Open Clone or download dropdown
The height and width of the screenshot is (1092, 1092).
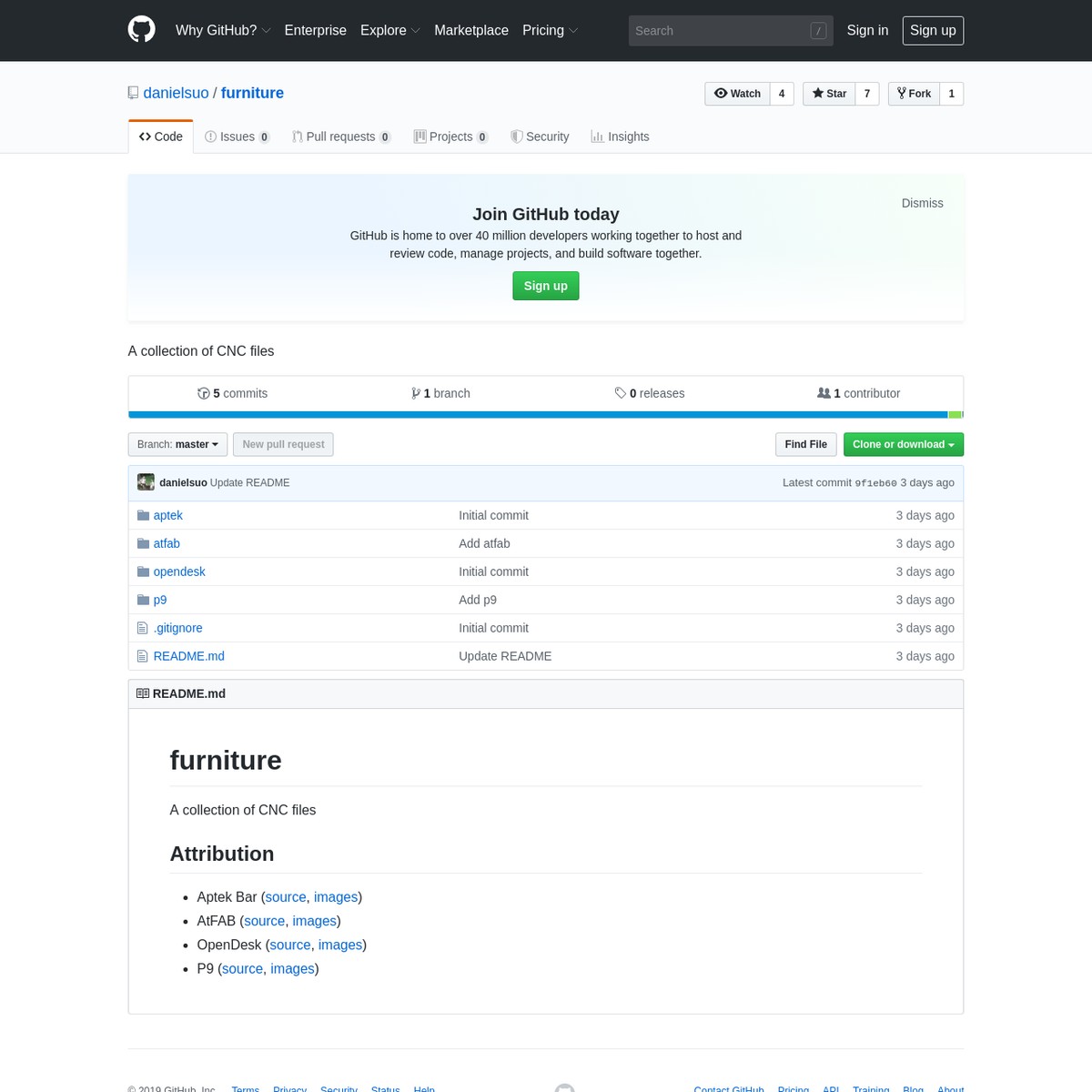tap(904, 444)
